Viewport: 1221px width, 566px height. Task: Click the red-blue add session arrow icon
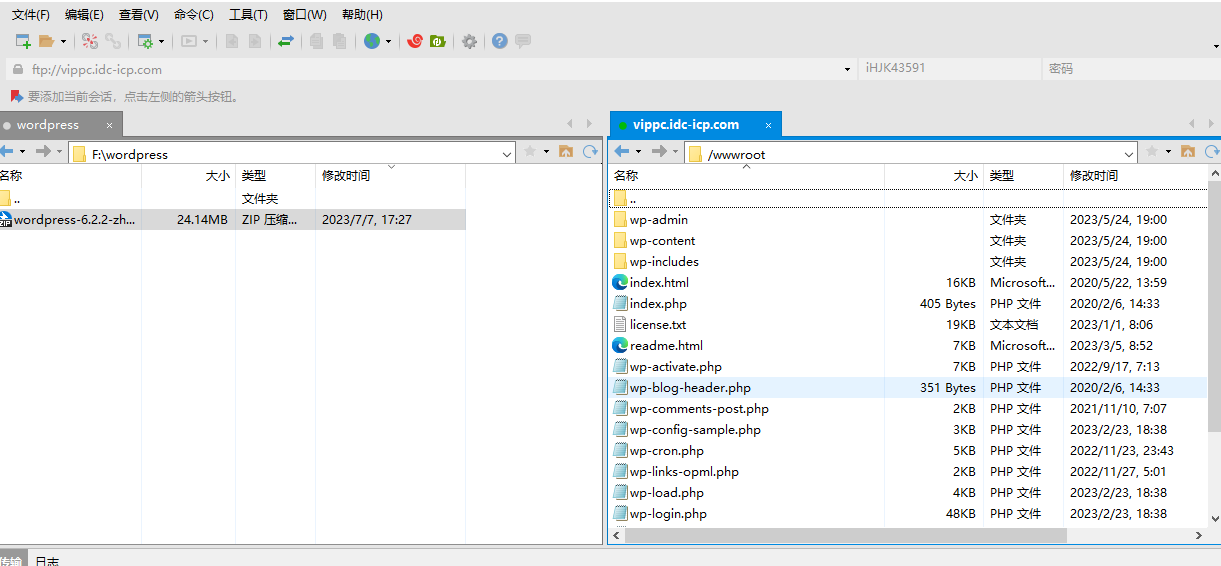point(16,97)
